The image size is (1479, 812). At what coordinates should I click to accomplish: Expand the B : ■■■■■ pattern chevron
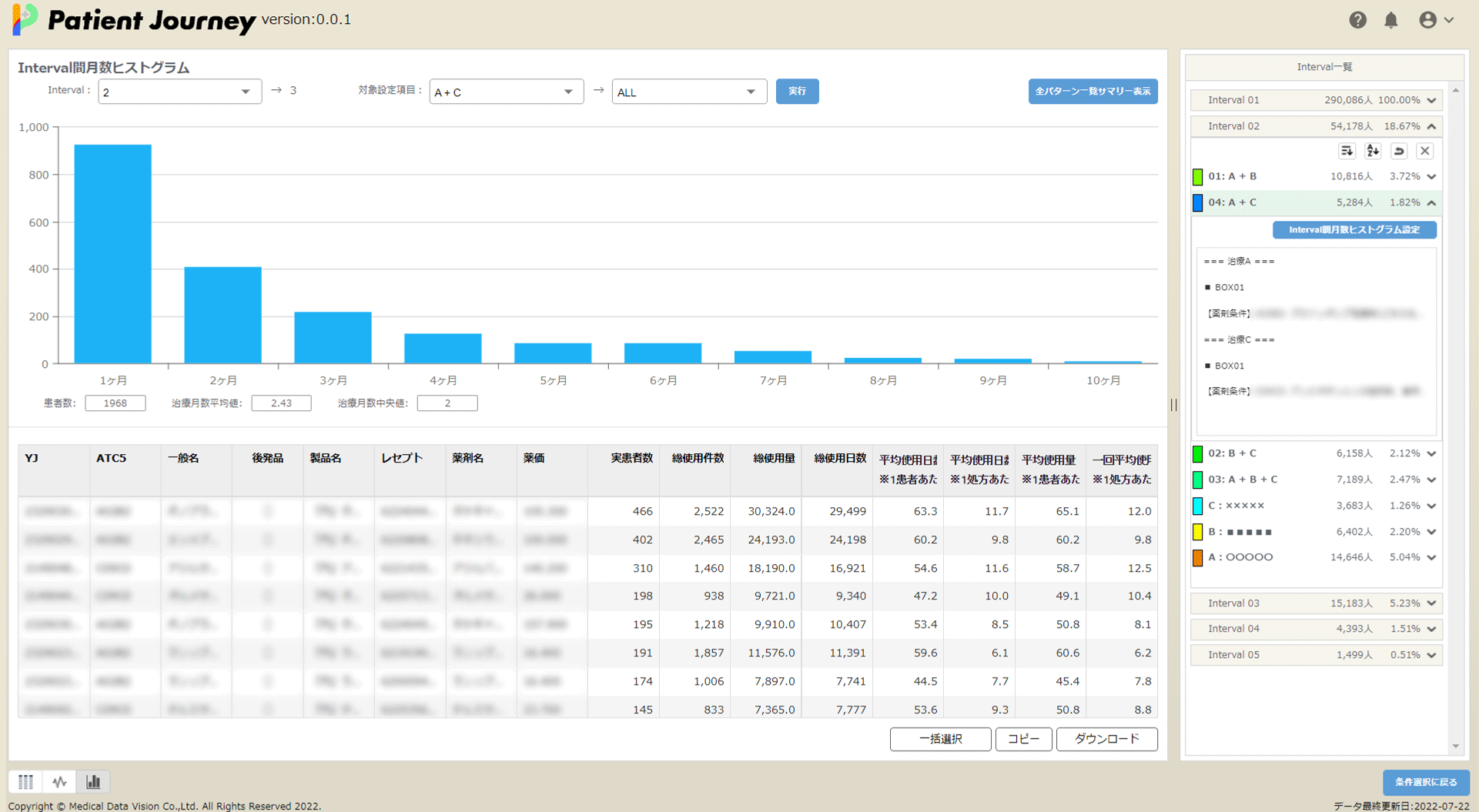tap(1431, 532)
